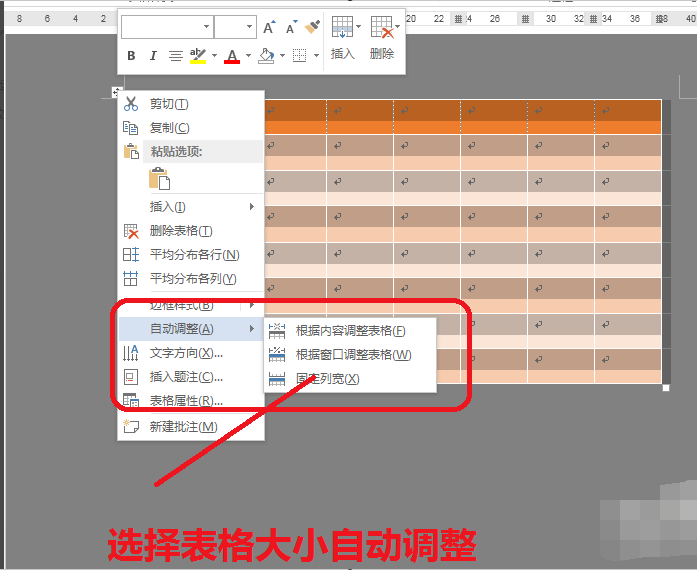Click the paste option clipboard icon
This screenshot has height=570, width=697.
click(159, 179)
